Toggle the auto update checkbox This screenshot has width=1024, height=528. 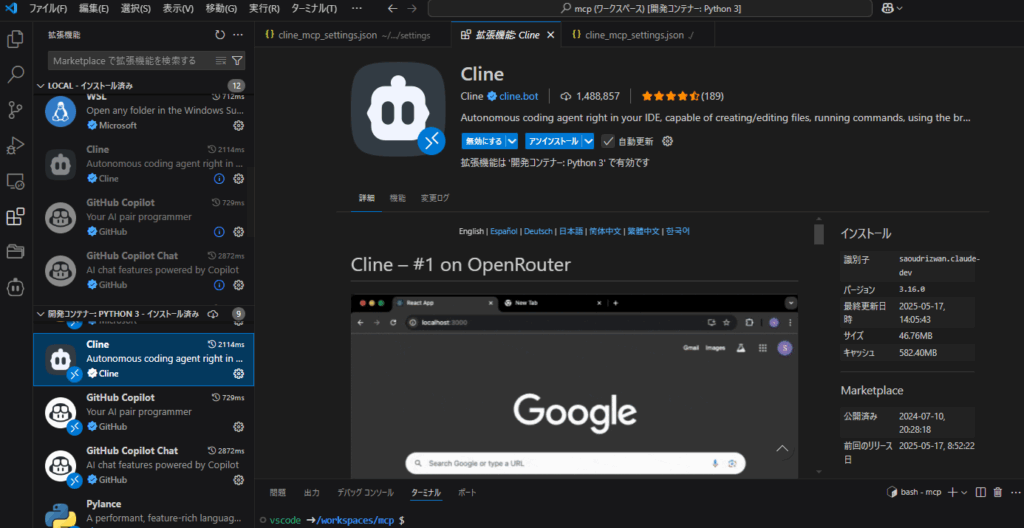[x=608, y=141]
